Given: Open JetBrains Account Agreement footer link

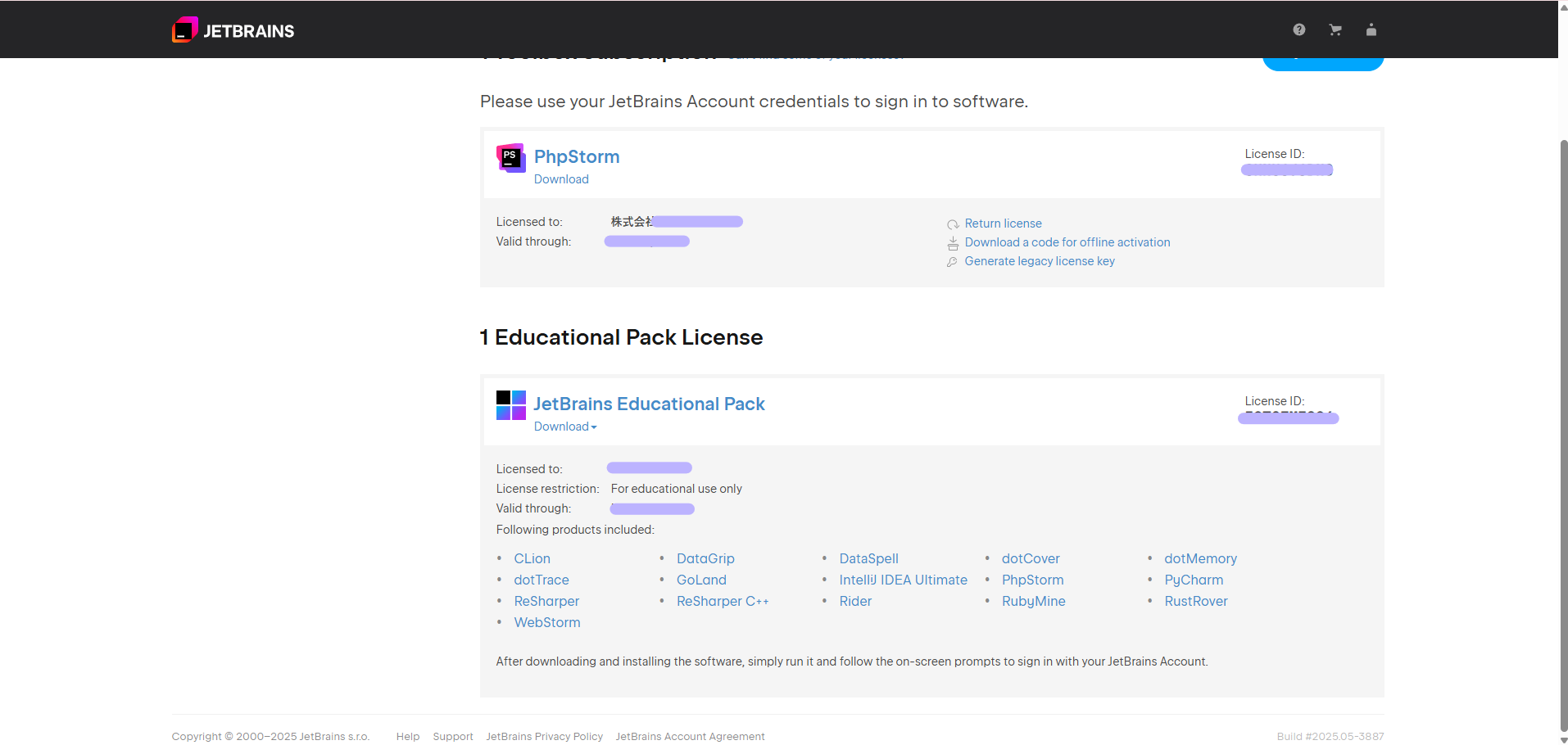Looking at the screenshot, I should click(690, 737).
